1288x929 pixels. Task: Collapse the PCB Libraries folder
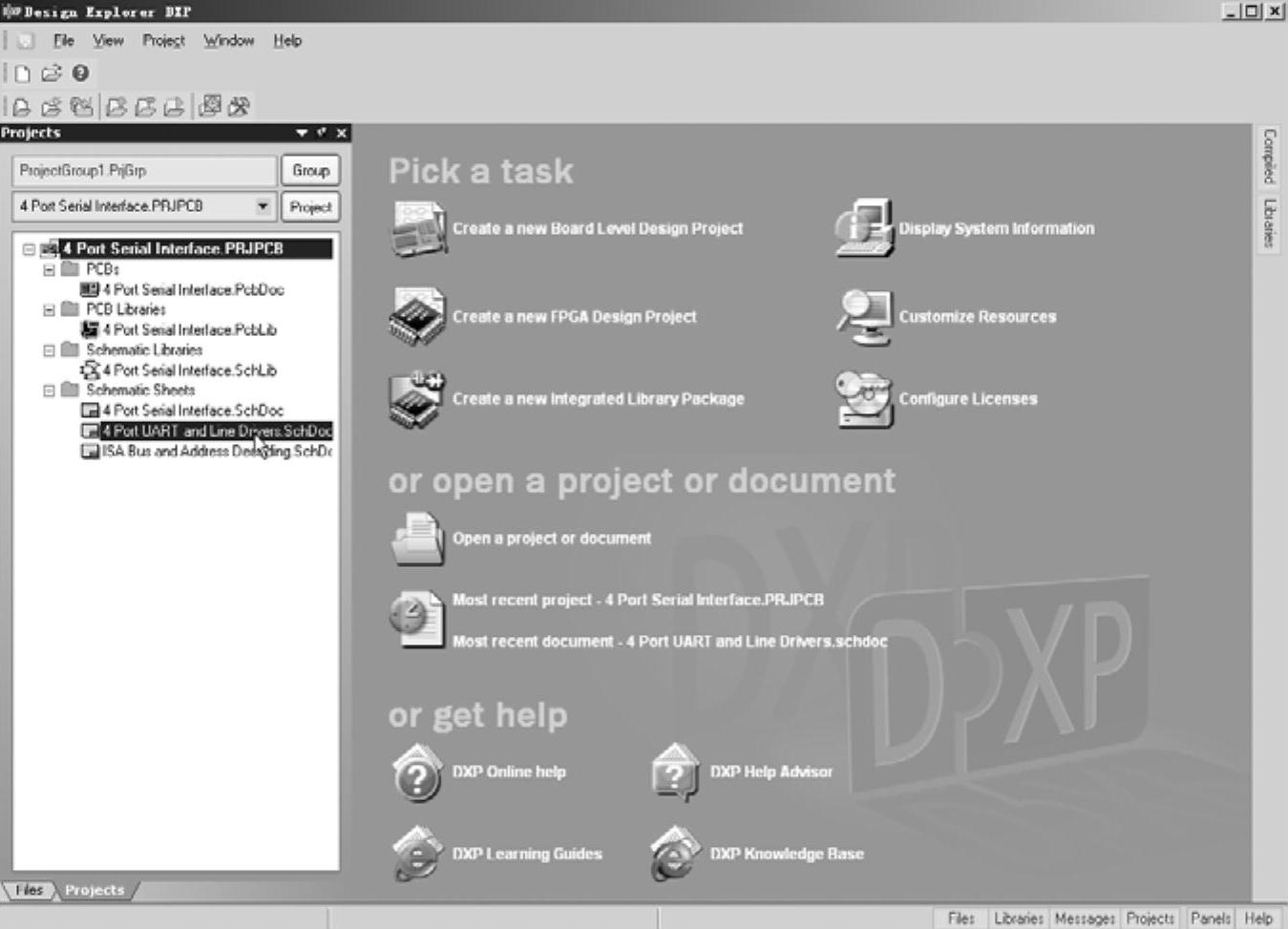[x=50, y=310]
